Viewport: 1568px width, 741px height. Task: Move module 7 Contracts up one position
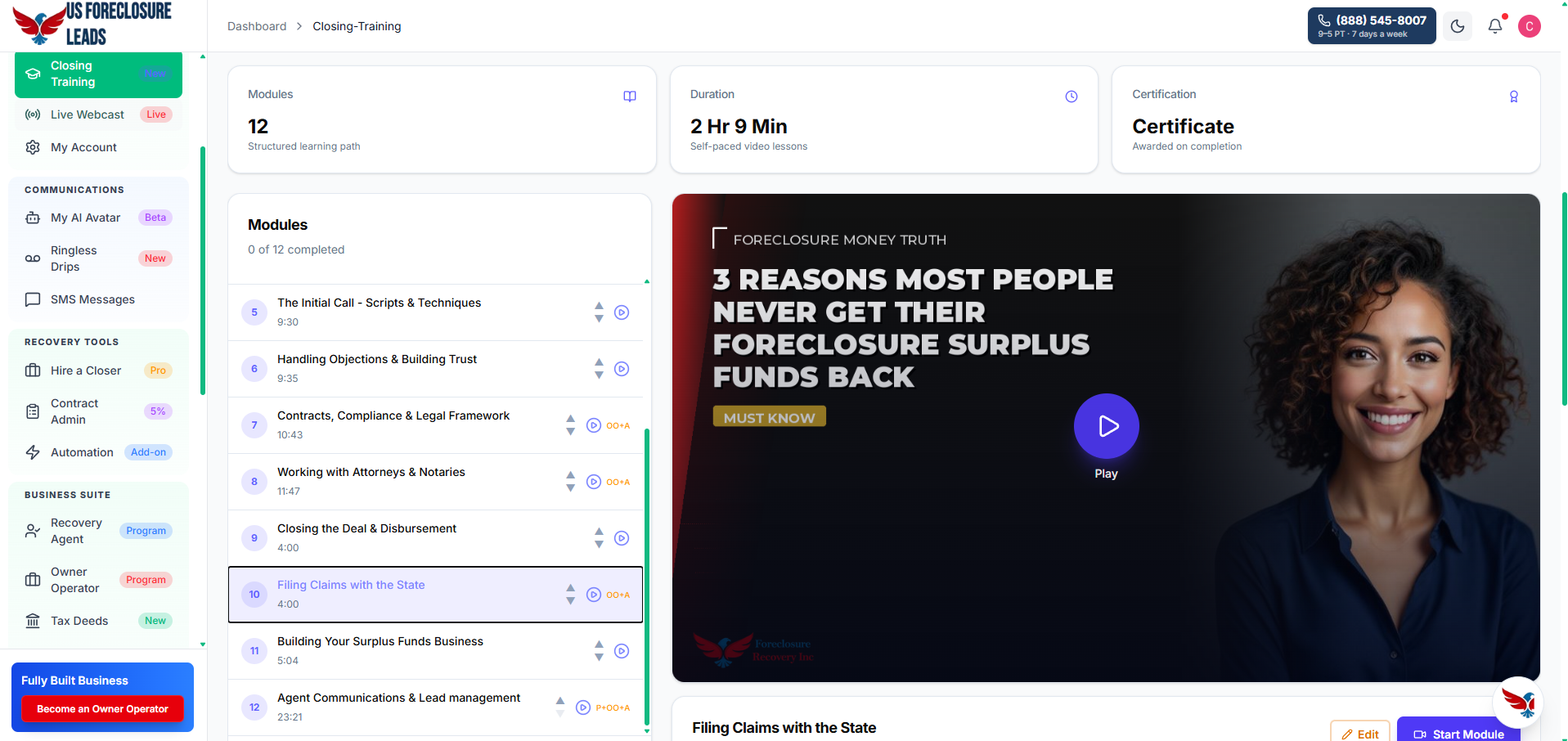coord(570,420)
